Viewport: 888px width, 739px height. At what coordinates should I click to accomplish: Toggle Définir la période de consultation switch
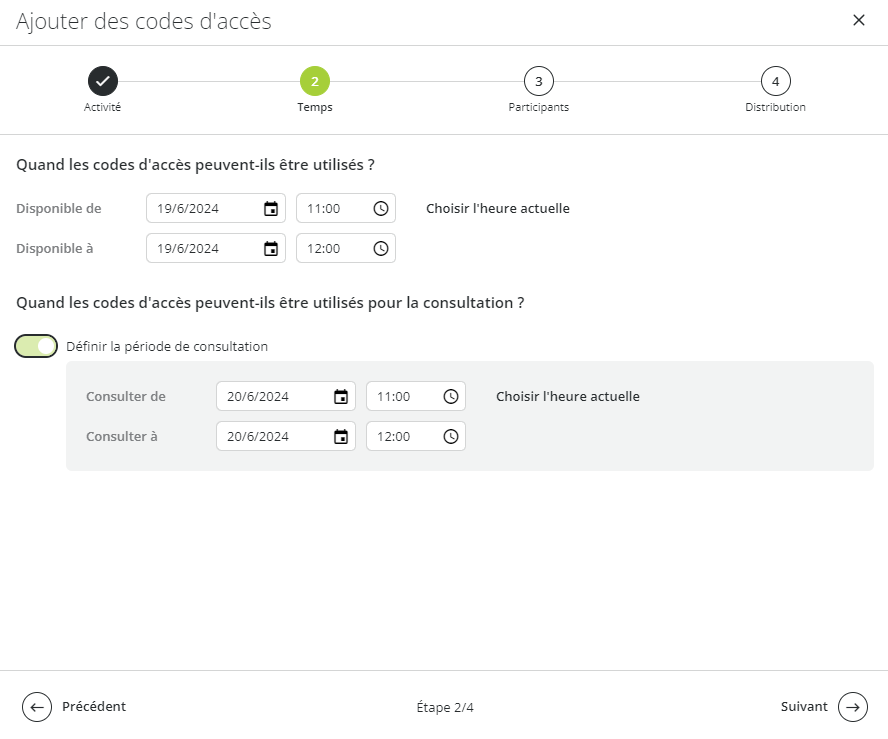point(36,346)
